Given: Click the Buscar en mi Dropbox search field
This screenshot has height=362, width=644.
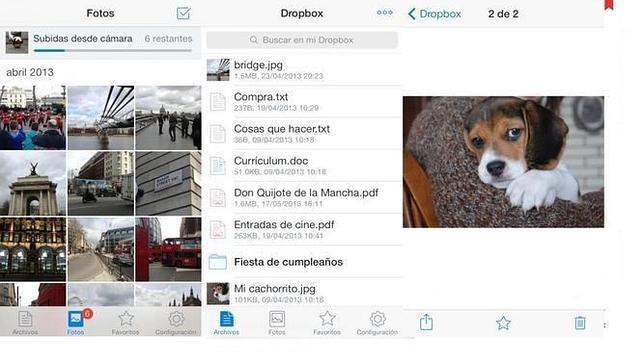Looking at the screenshot, I should 302,40.
